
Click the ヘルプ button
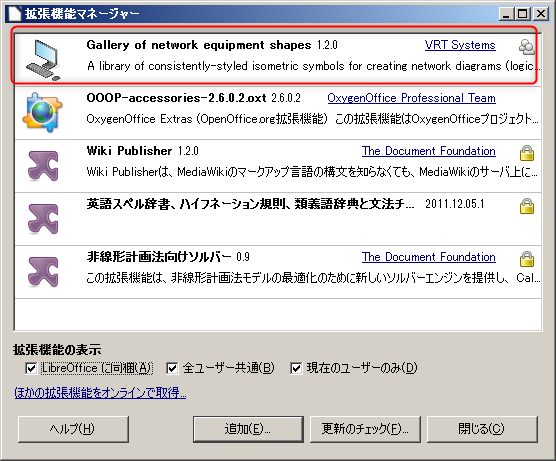coord(73,429)
